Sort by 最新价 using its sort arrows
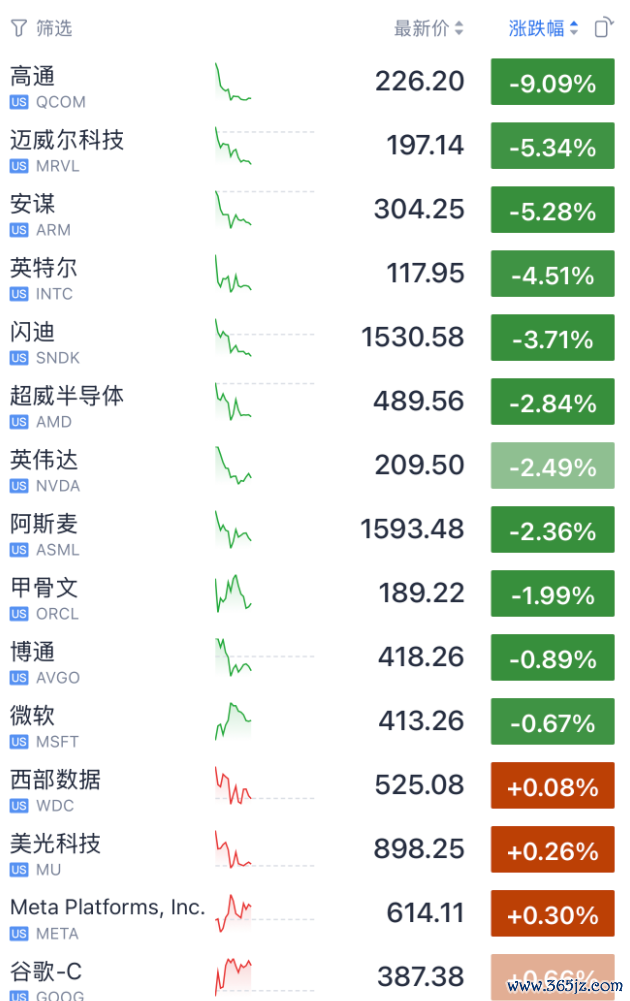 coord(459,28)
